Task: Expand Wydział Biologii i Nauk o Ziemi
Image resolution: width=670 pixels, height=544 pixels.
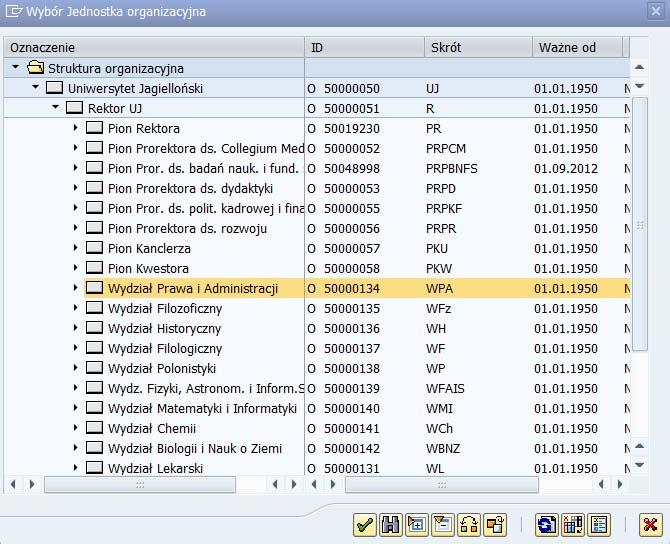Action: tap(76, 447)
